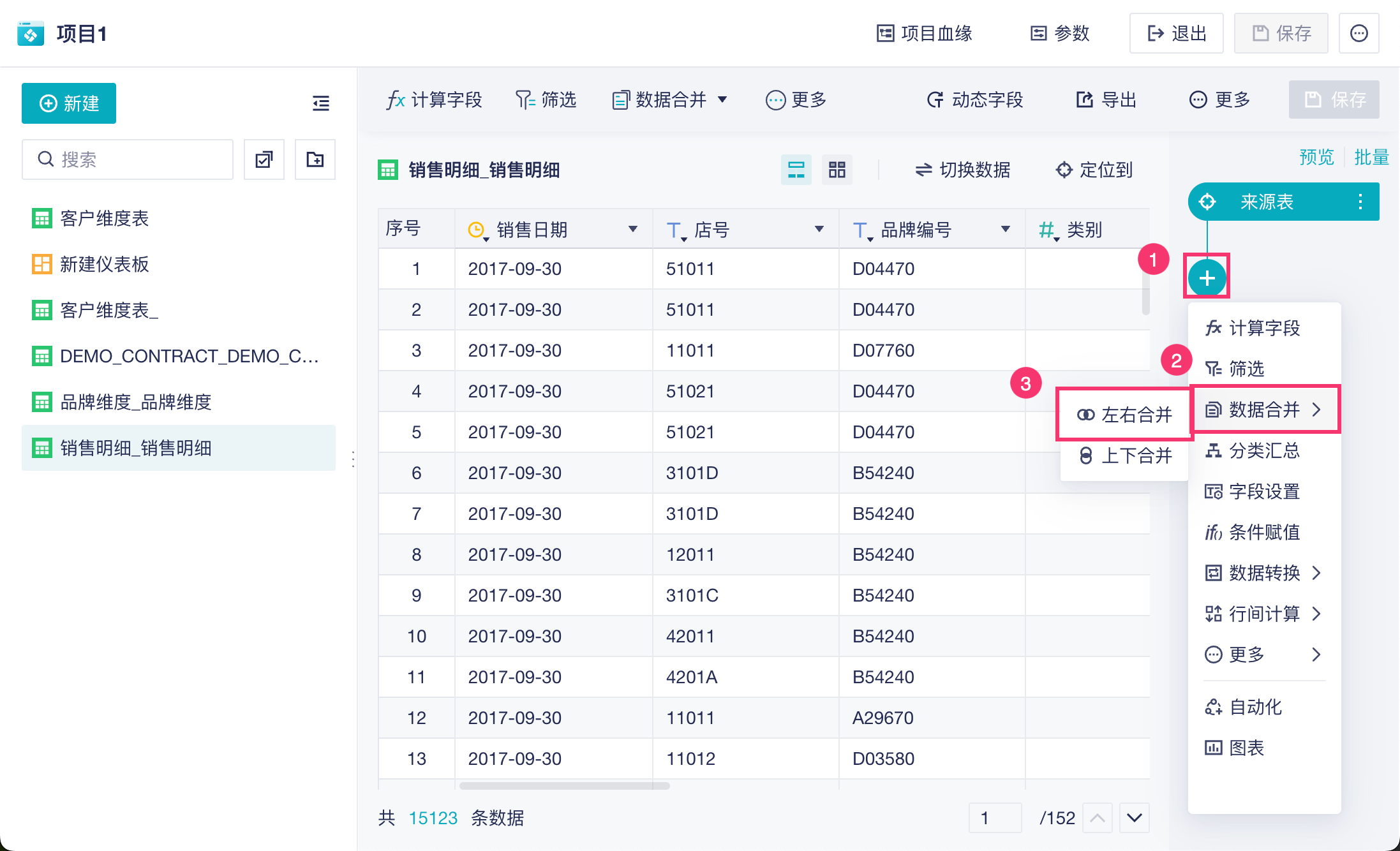Click the 新建 button
1400x851 pixels.
pyautogui.click(x=69, y=103)
